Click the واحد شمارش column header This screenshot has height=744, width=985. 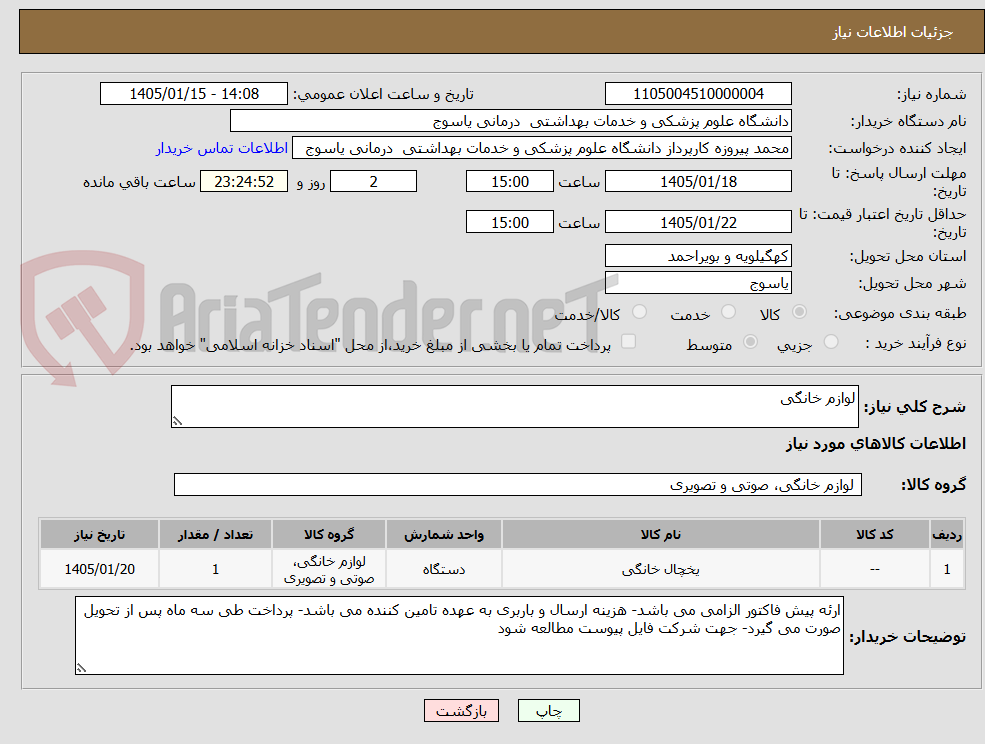click(444, 534)
